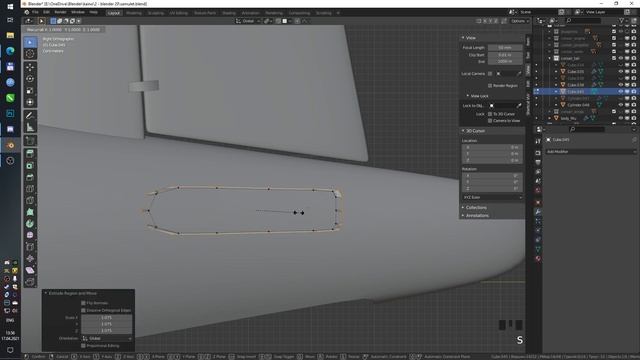The image size is (640, 360).
Task: Select the Annotate tool
Action: pos(30,116)
